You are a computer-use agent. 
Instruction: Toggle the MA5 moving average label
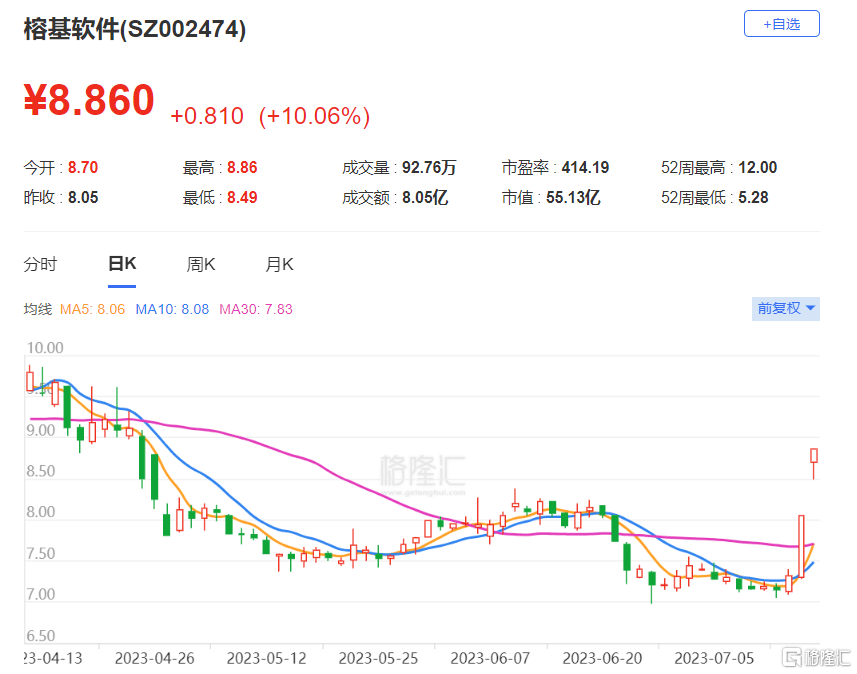click(x=92, y=309)
